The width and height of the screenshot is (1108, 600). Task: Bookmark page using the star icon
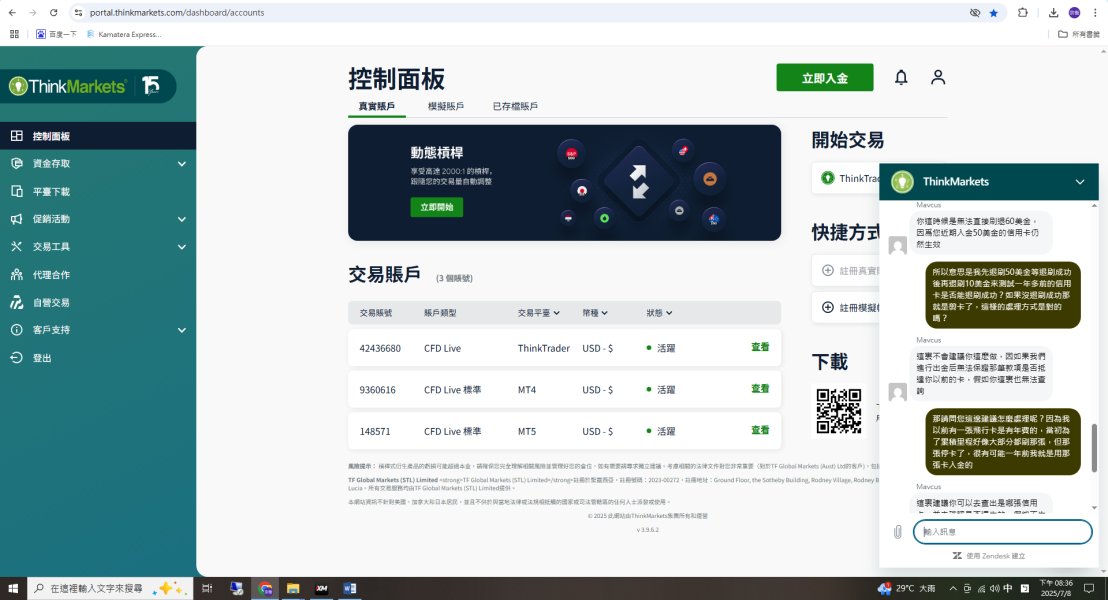(x=994, y=13)
